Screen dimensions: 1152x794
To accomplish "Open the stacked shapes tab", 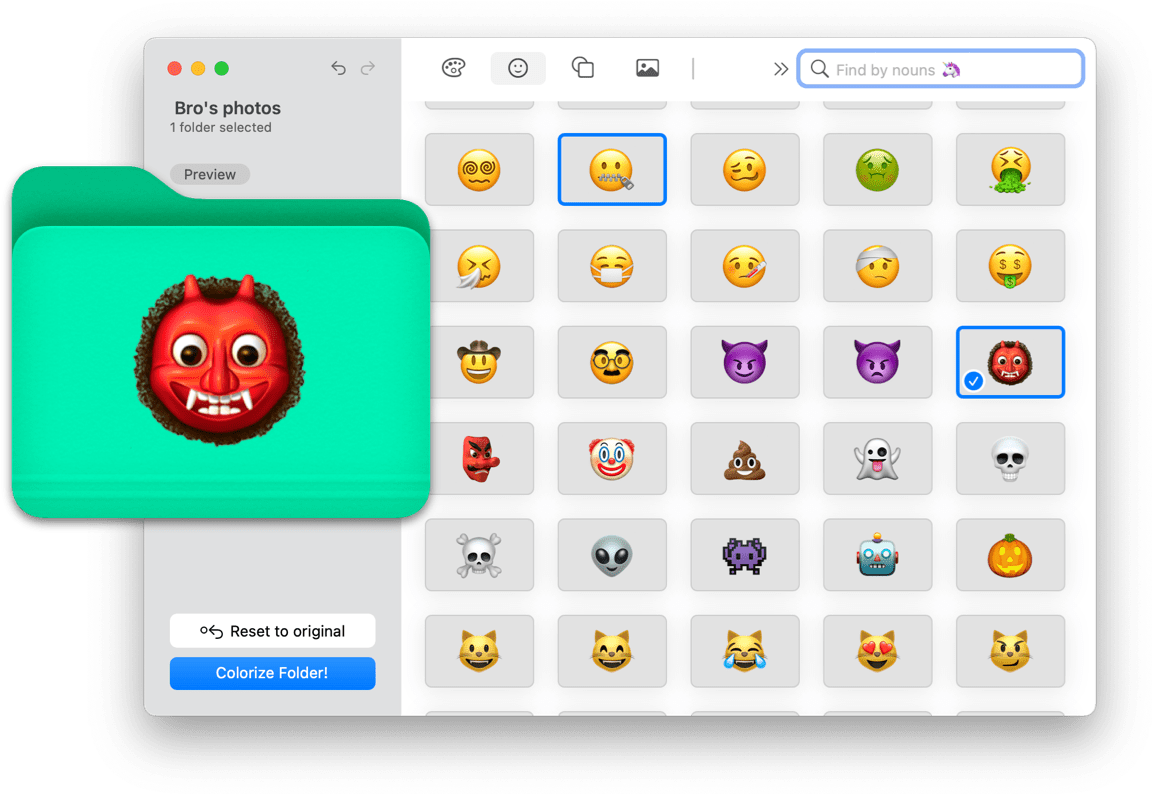I will tap(583, 68).
